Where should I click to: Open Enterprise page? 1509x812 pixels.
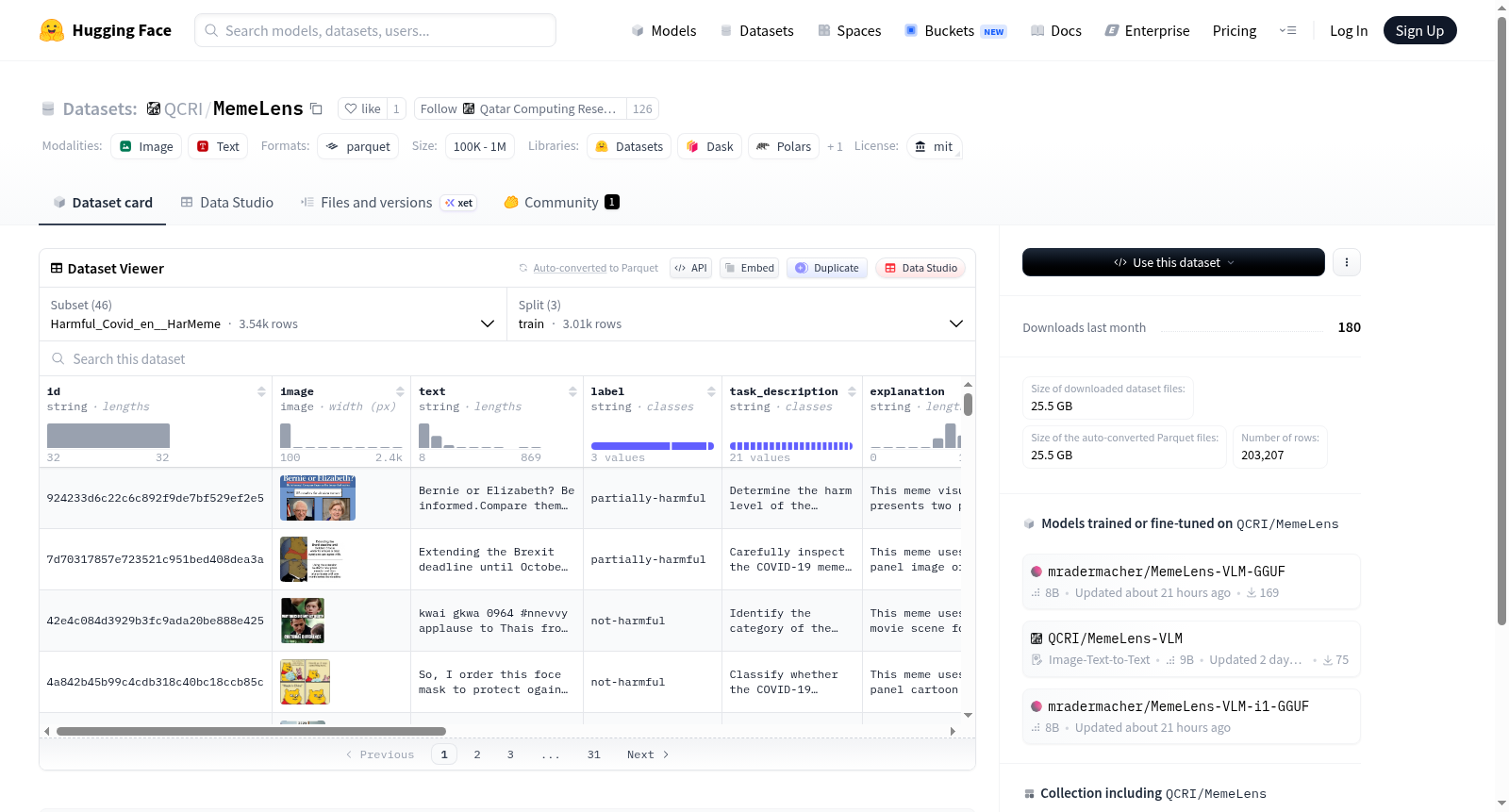tap(1147, 30)
